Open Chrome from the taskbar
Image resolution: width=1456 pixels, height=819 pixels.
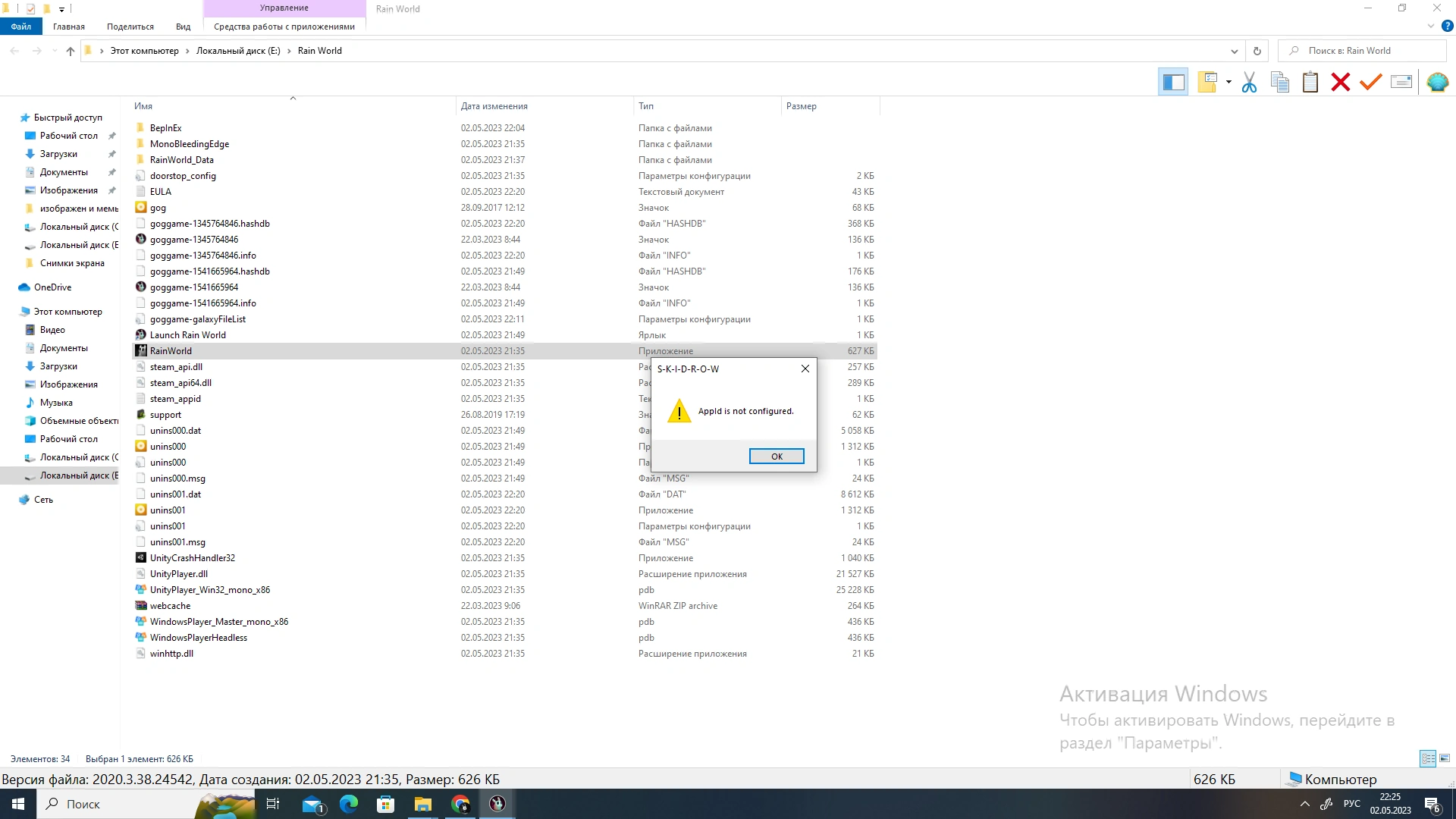pos(460,804)
